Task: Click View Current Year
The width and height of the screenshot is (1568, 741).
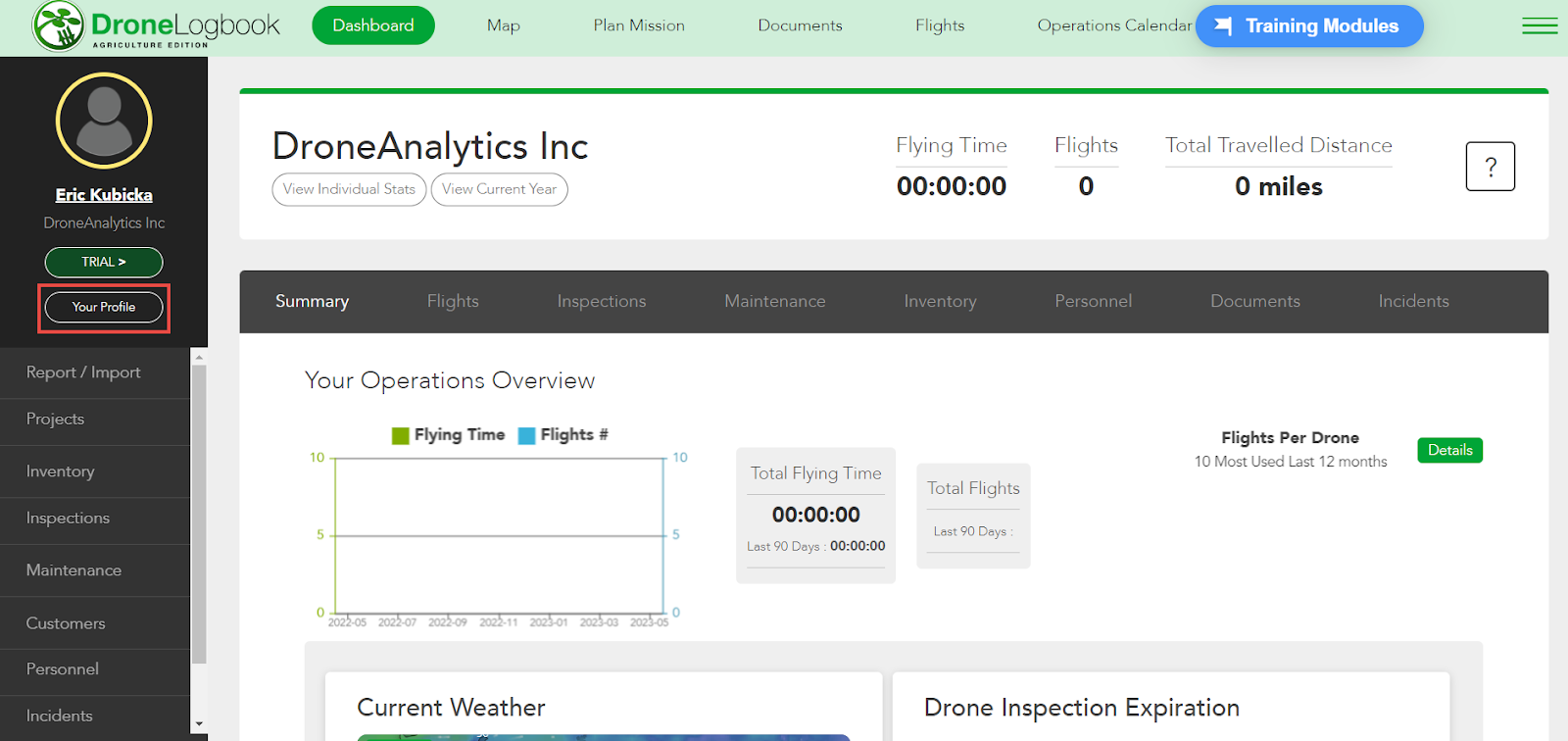Action: pos(499,189)
